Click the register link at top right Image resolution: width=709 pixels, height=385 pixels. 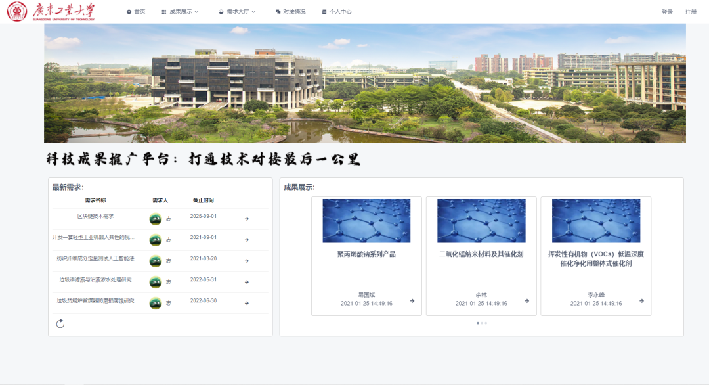pyautogui.click(x=691, y=12)
